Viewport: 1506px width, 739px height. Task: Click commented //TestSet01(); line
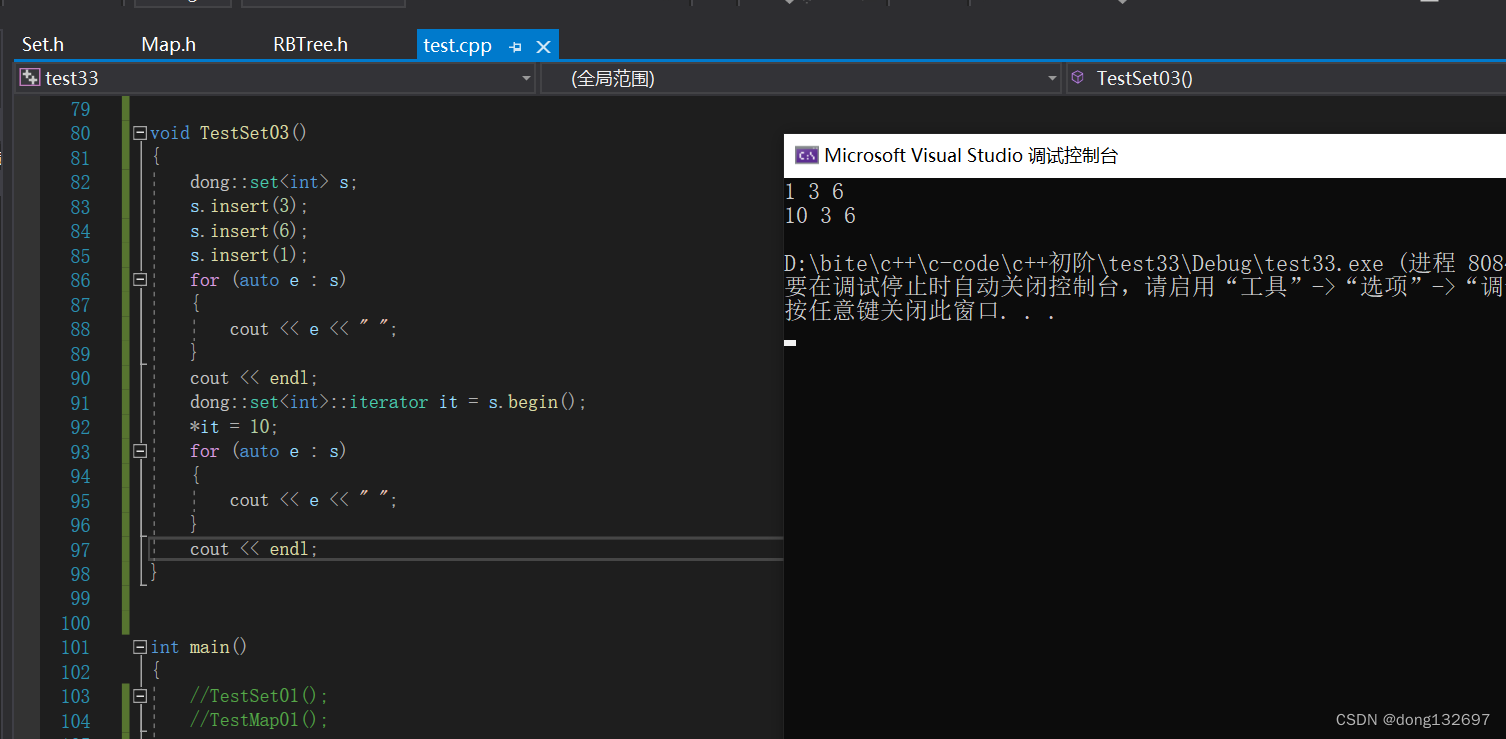pyautogui.click(x=259, y=696)
